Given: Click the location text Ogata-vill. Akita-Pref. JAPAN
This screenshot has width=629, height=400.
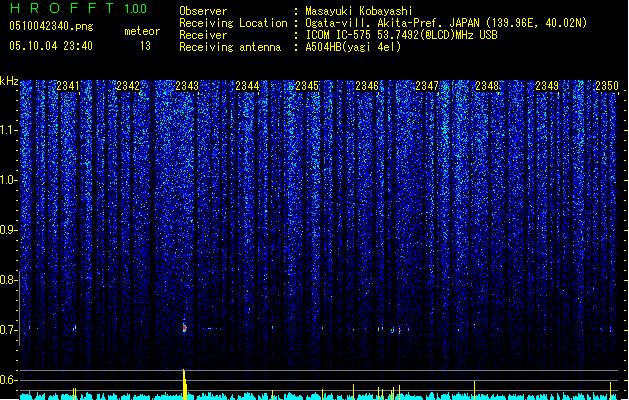Looking at the screenshot, I should pyautogui.click(x=392, y=23).
